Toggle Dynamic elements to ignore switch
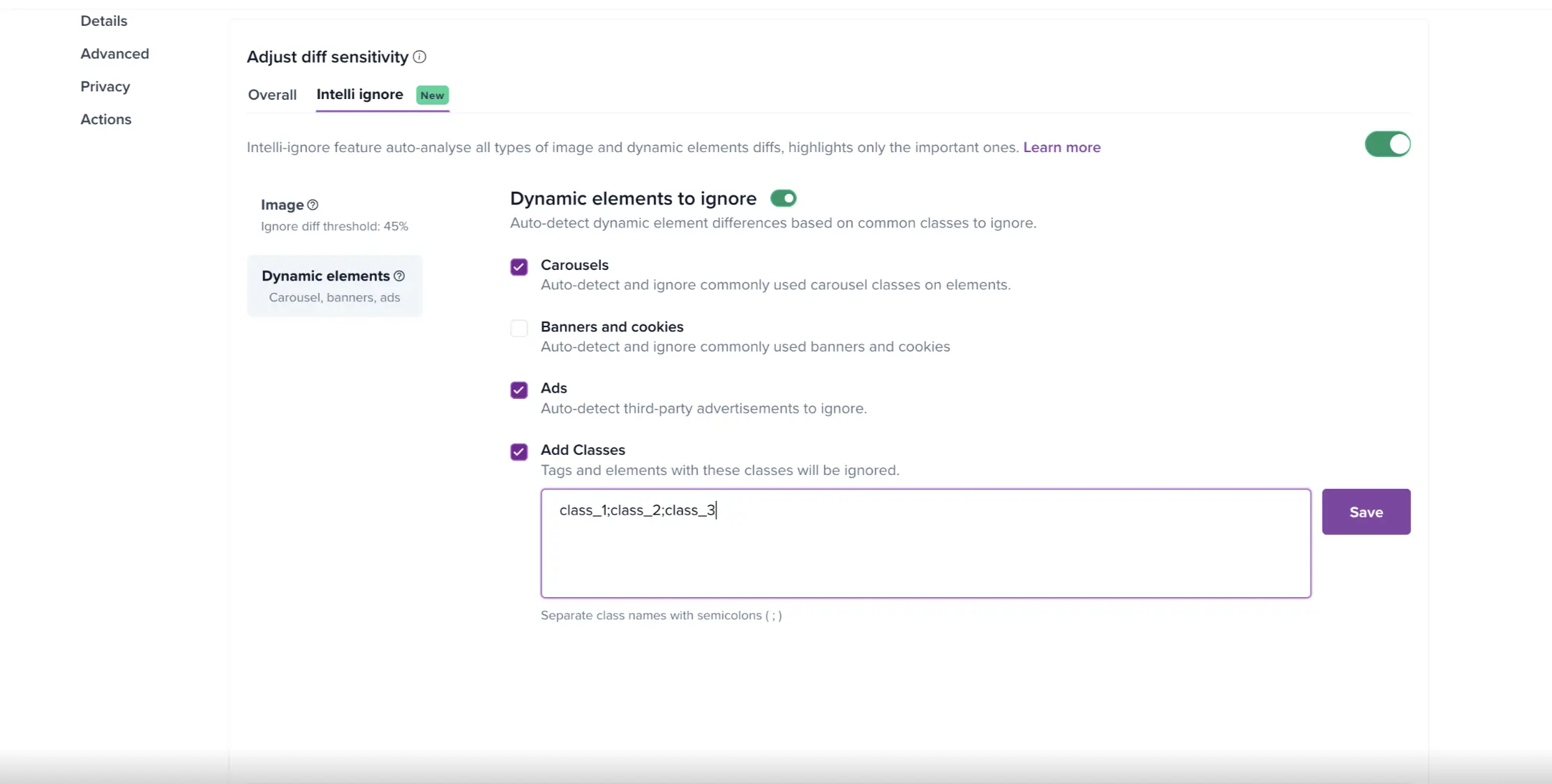Viewport: 1552px width, 784px height. click(783, 199)
